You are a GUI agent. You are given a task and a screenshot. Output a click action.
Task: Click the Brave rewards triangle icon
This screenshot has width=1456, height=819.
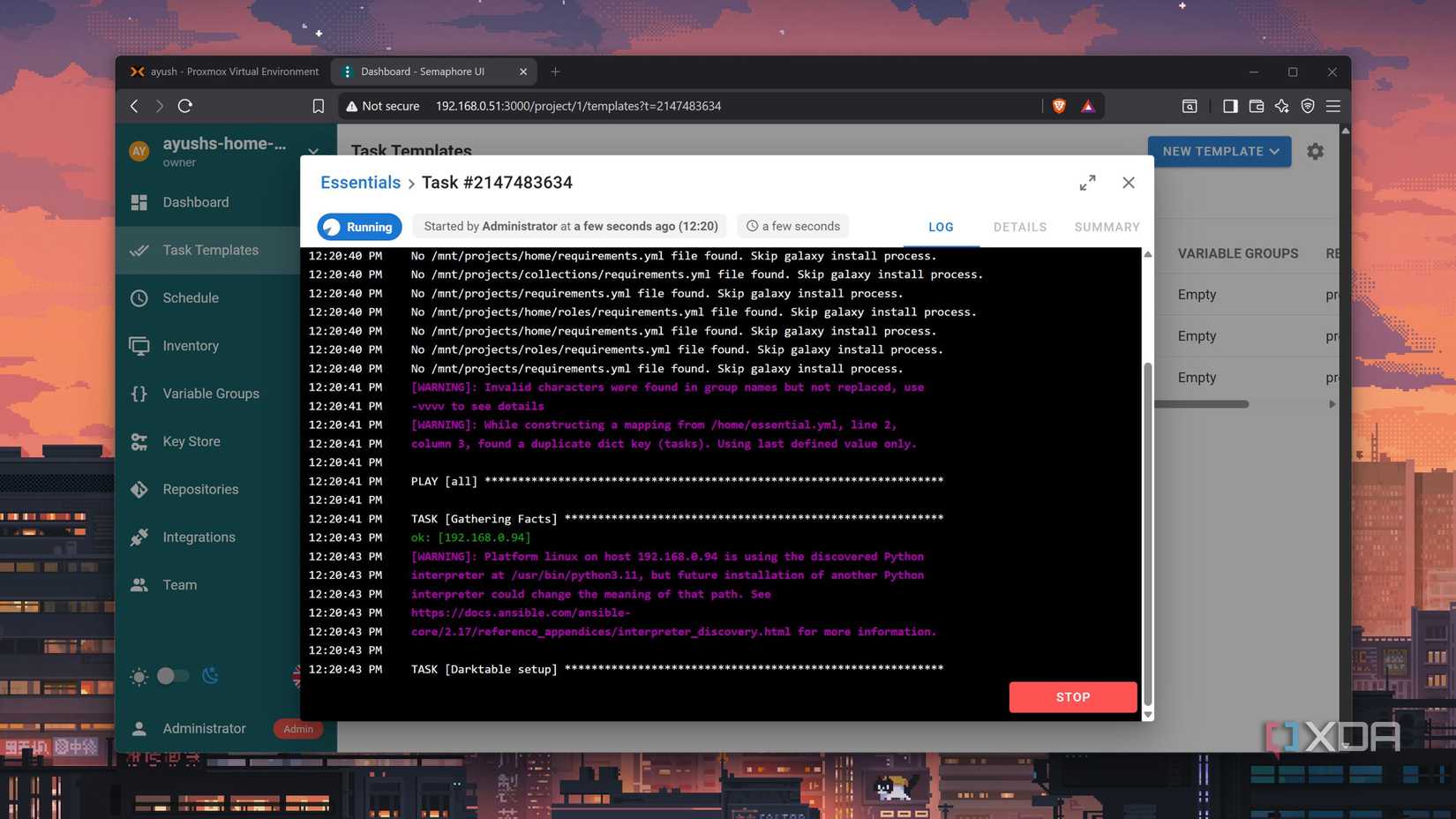coord(1088,106)
